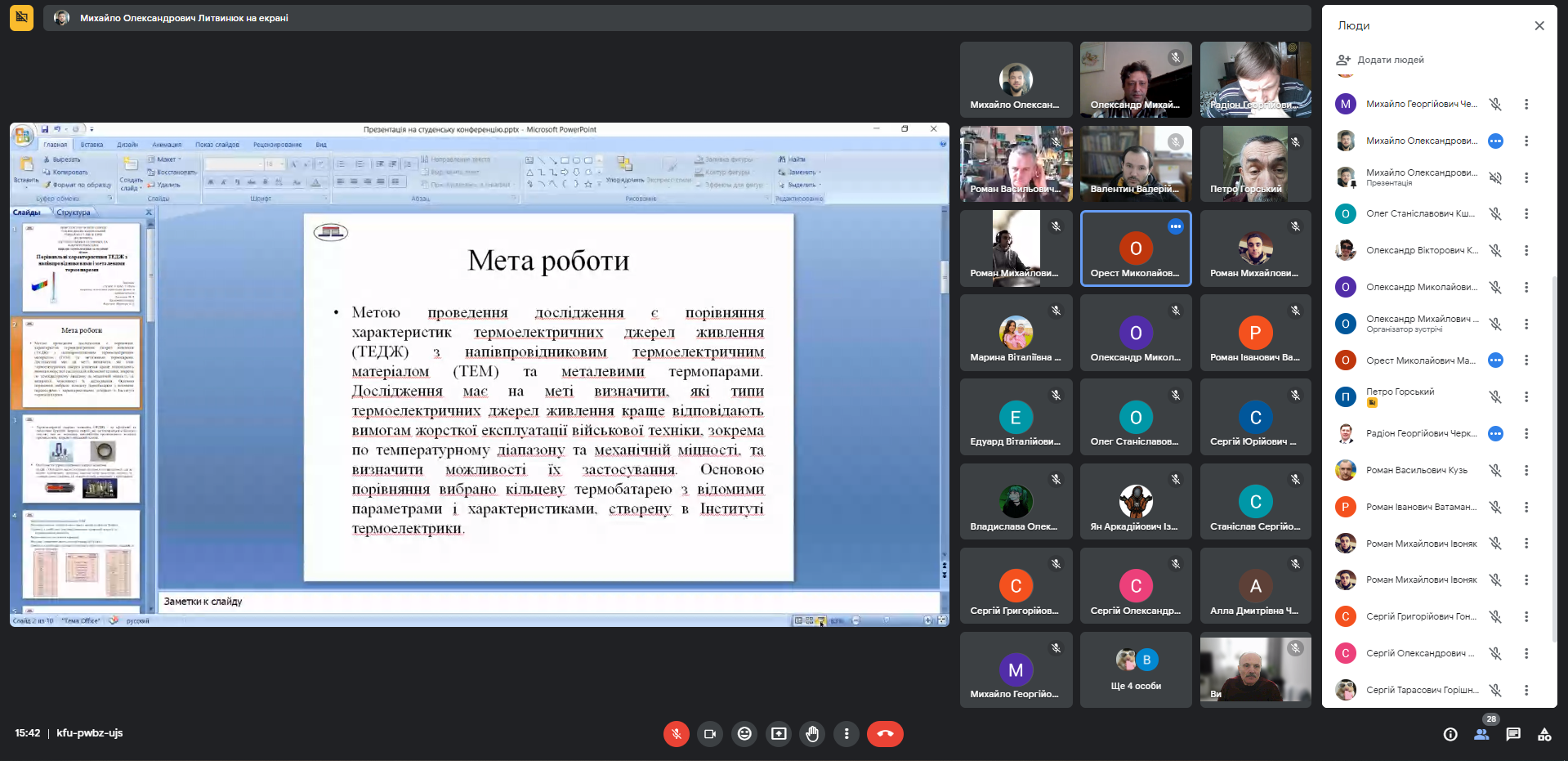Click PowerPoint slide sorter view icon
Viewport: 1568px width, 761px height.
coord(810,620)
